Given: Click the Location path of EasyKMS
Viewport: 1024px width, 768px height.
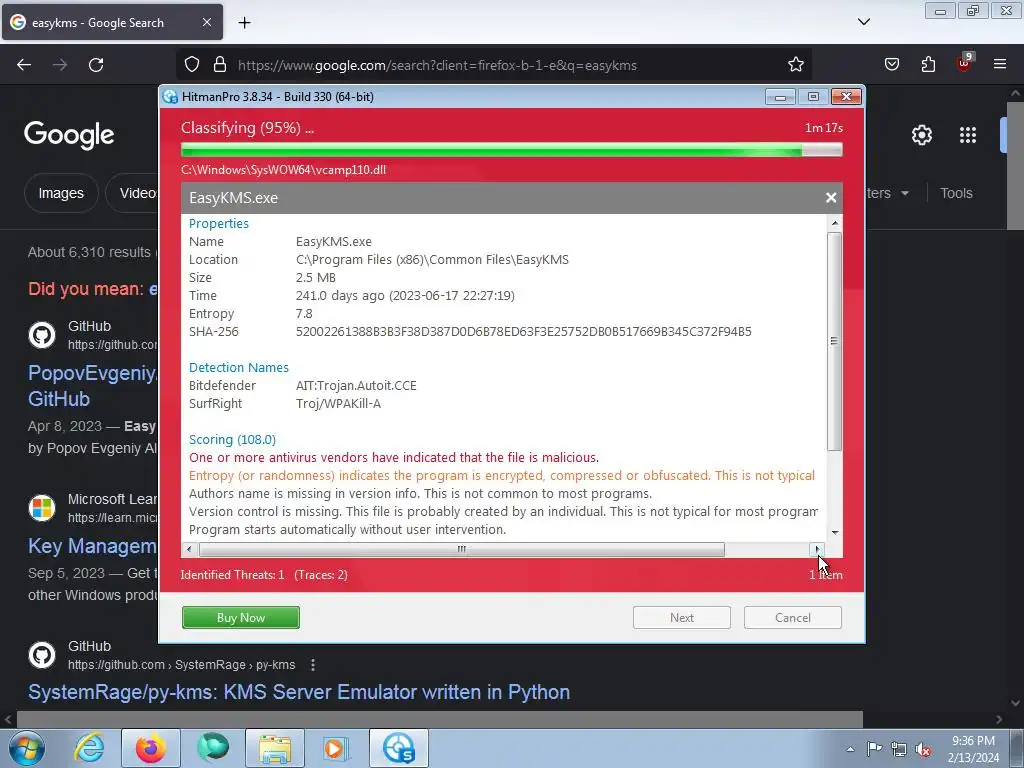Looking at the screenshot, I should (432, 260).
